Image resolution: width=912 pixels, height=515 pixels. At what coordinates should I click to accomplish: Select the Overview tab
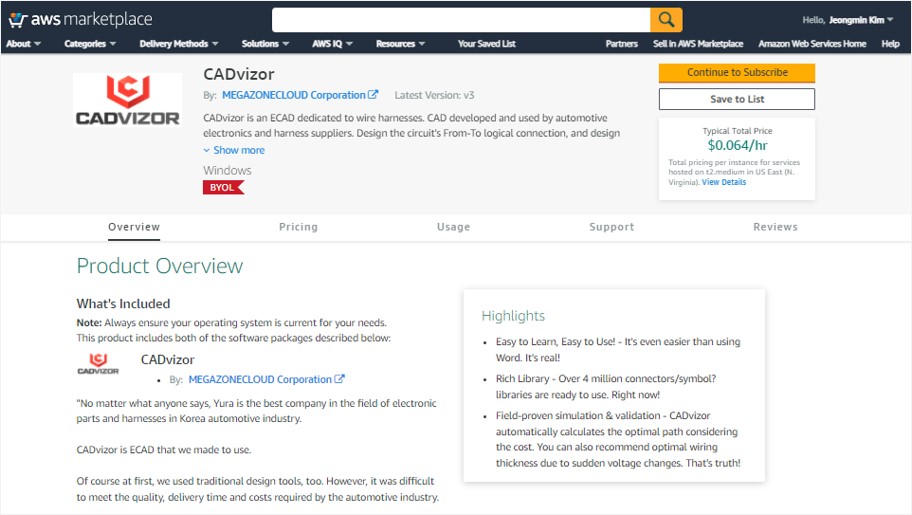pos(134,227)
